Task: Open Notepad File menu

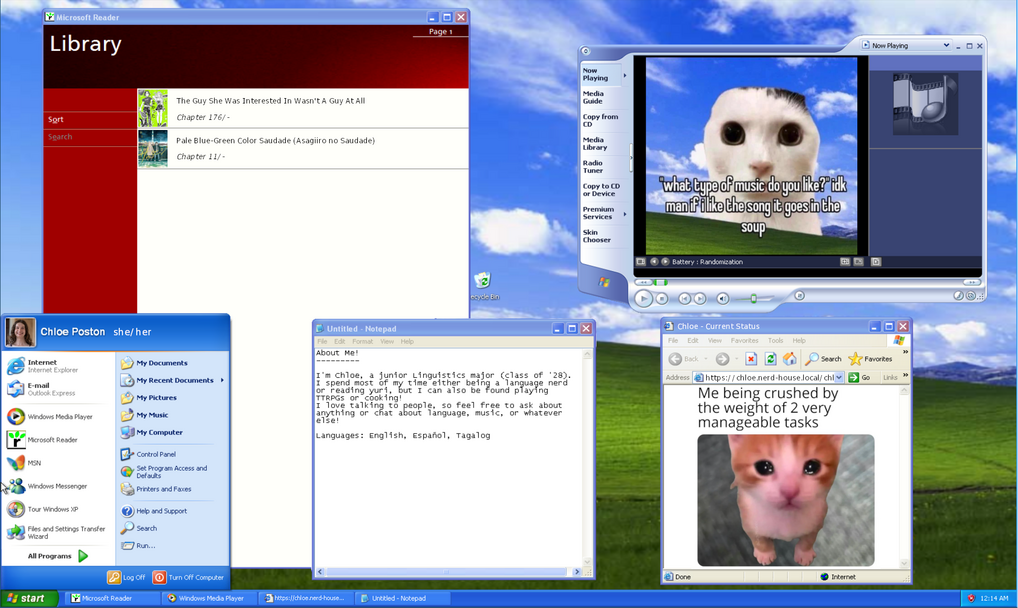Action: point(322,342)
